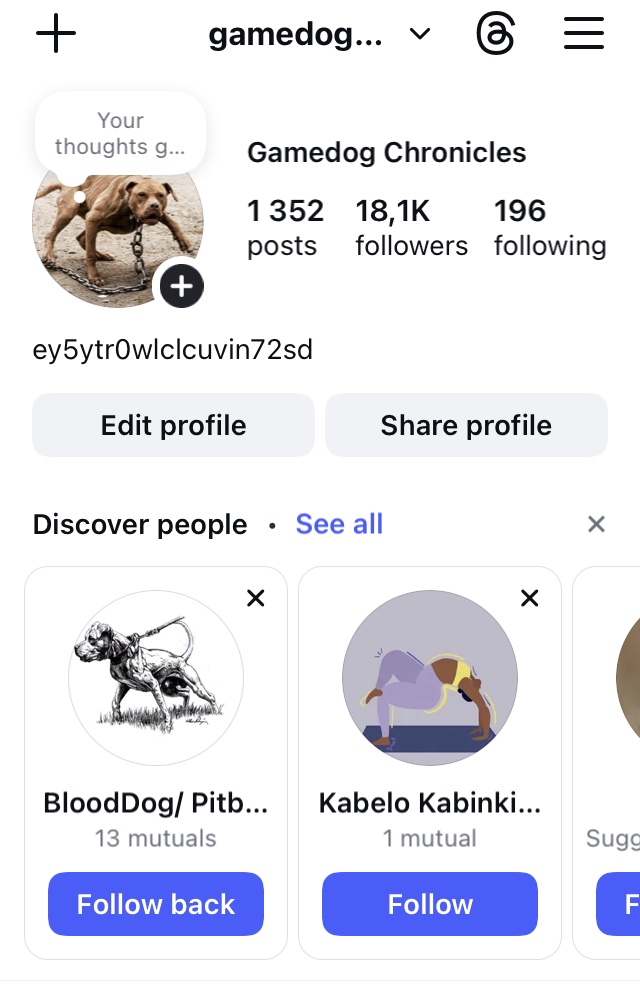Viewport: 640px width, 1004px height.
Task: Add story using plus badge on profile photo
Action: (182, 286)
